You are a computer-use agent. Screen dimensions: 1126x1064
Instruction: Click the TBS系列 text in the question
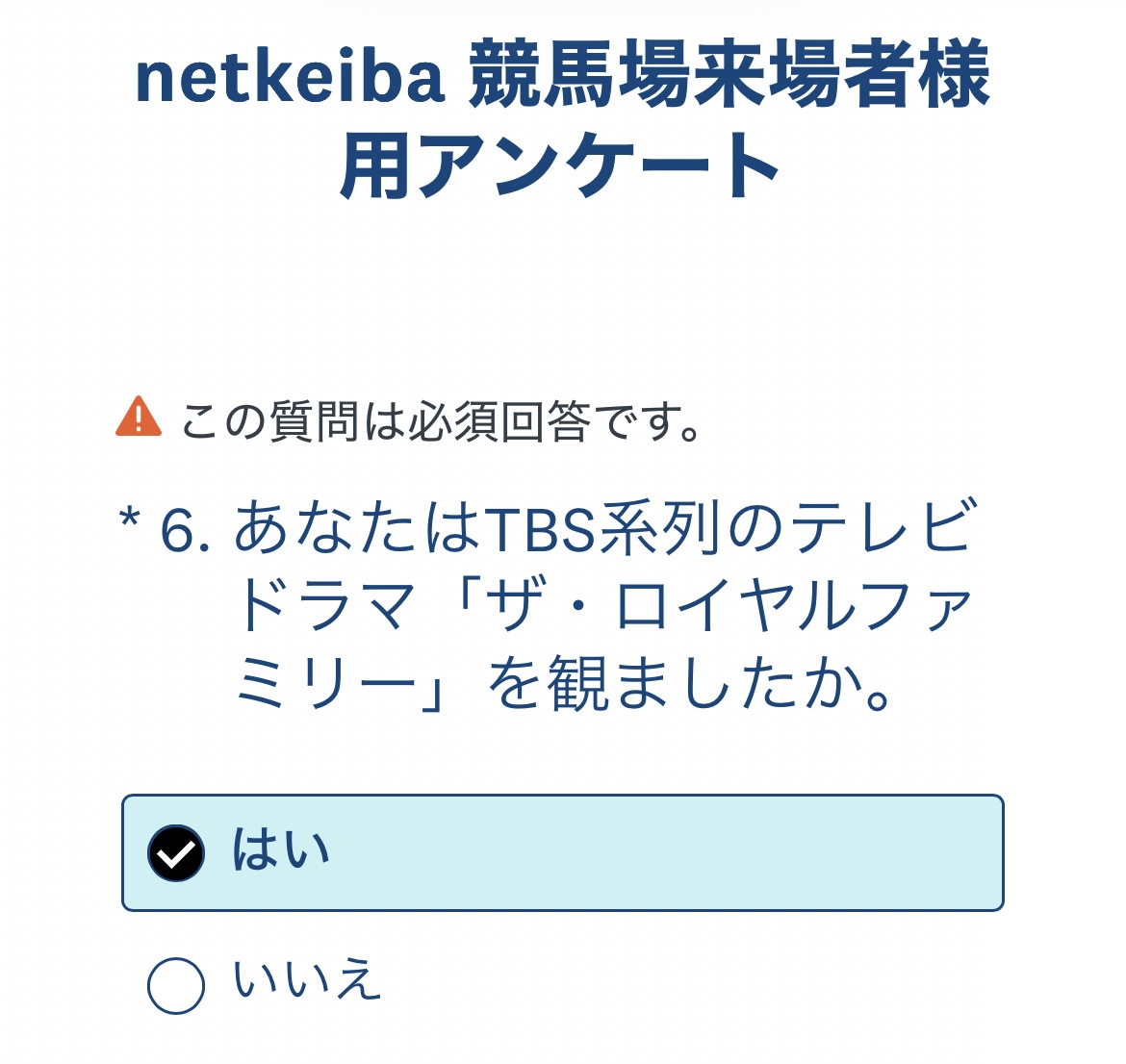[x=601, y=528]
